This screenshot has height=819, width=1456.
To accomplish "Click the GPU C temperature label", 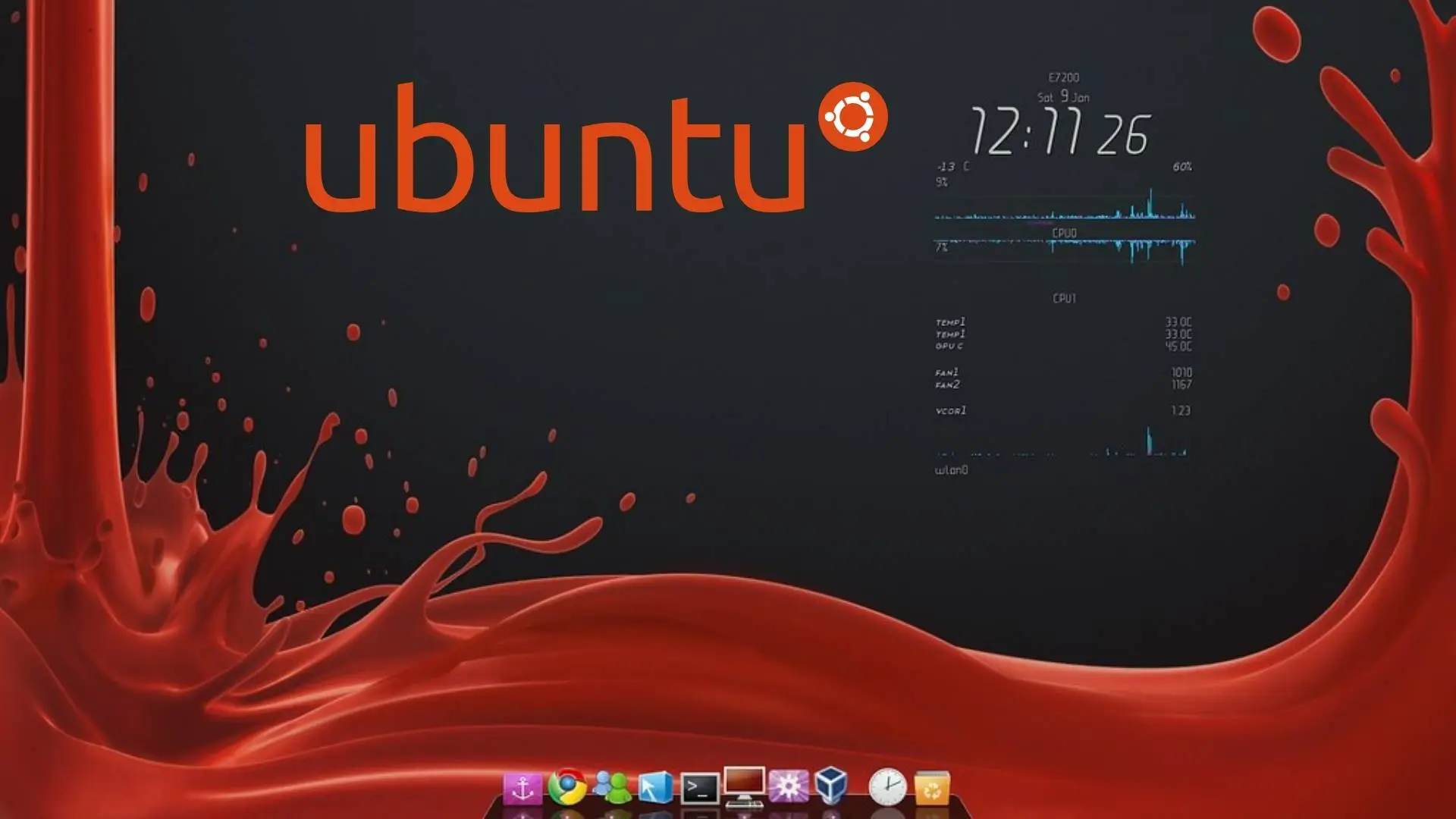I will tap(949, 346).
